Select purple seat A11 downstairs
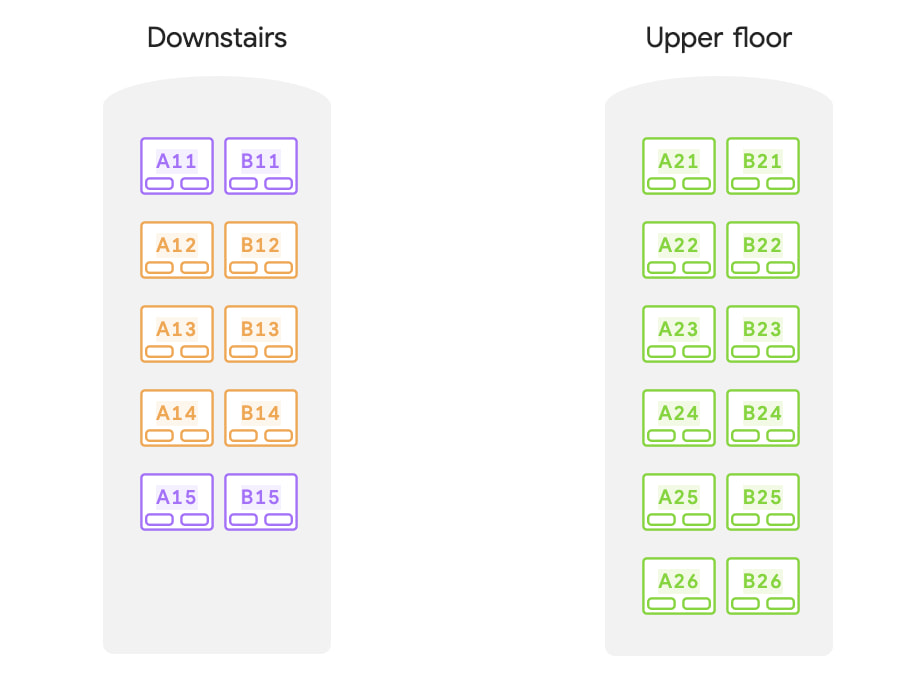912x680 pixels. point(177,166)
